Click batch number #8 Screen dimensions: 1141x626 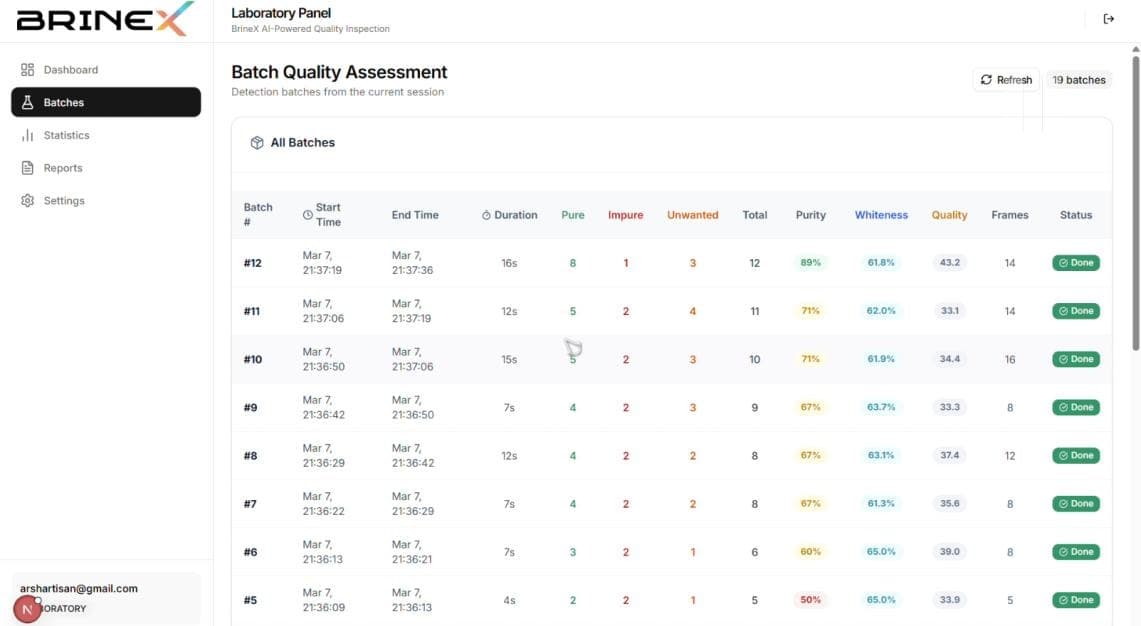pos(250,456)
